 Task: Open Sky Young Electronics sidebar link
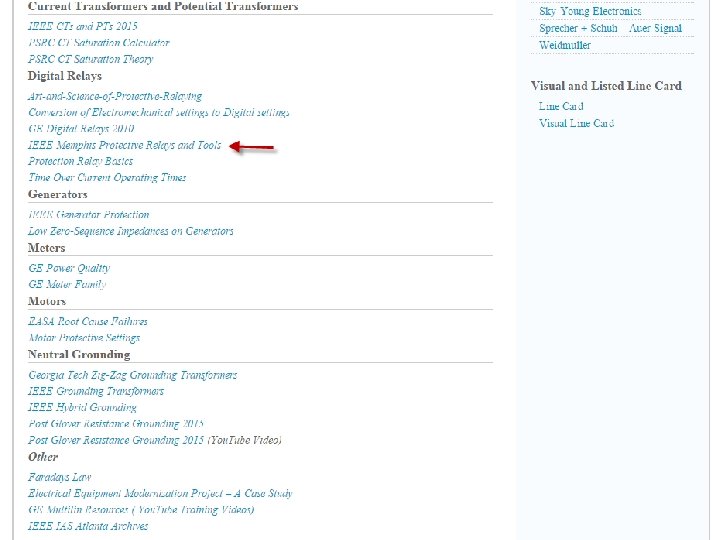590,11
